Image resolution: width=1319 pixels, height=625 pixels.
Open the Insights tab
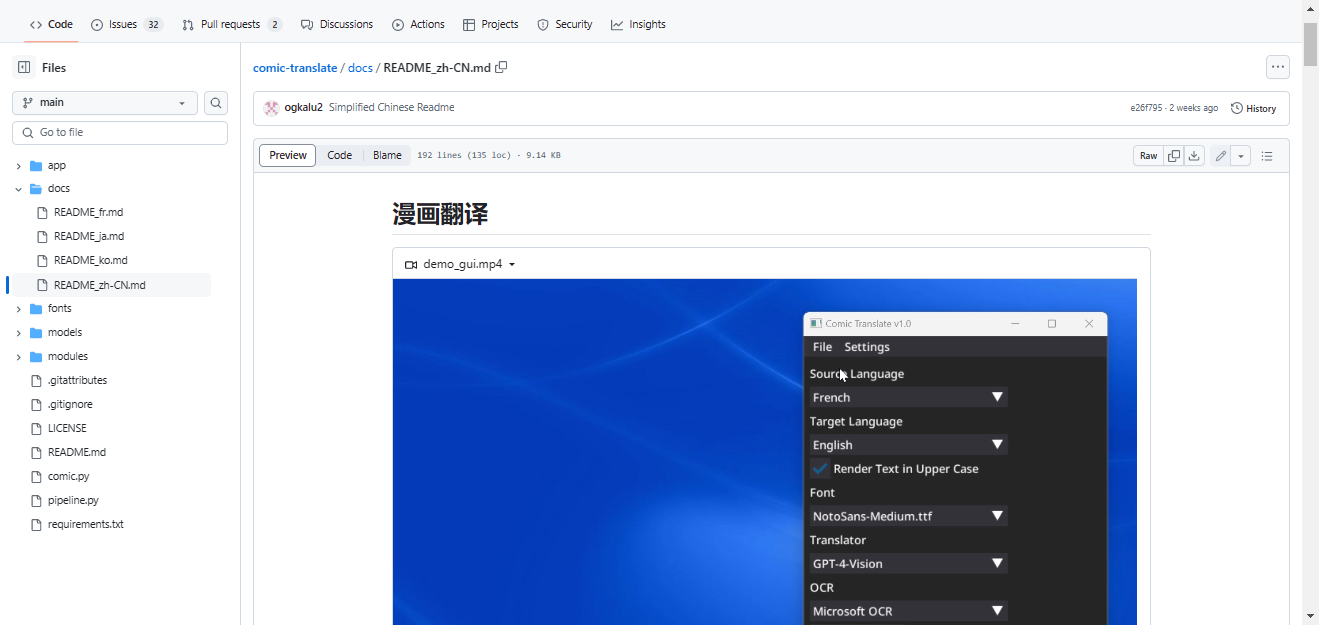tap(638, 24)
